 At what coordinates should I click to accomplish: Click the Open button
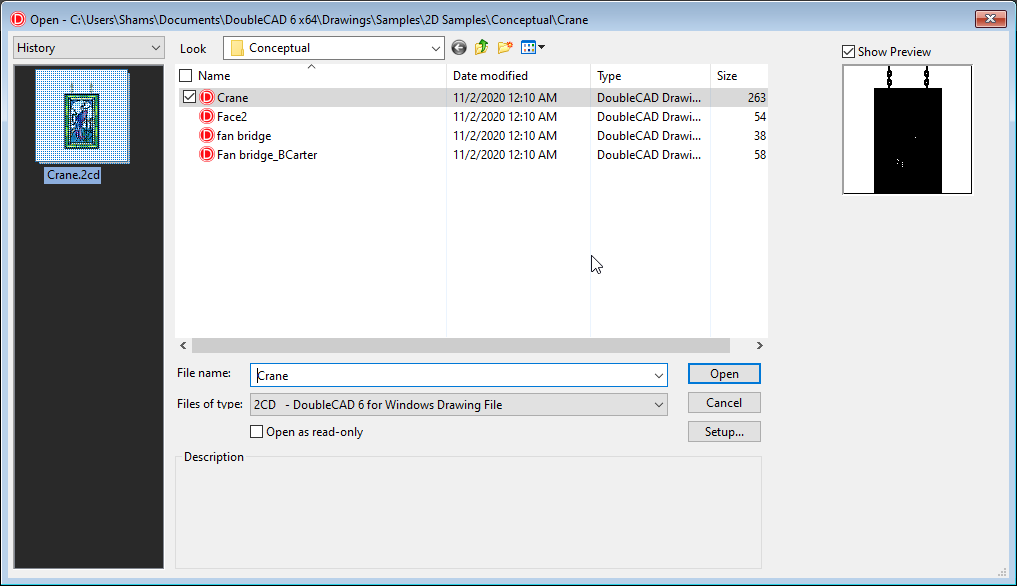point(724,374)
